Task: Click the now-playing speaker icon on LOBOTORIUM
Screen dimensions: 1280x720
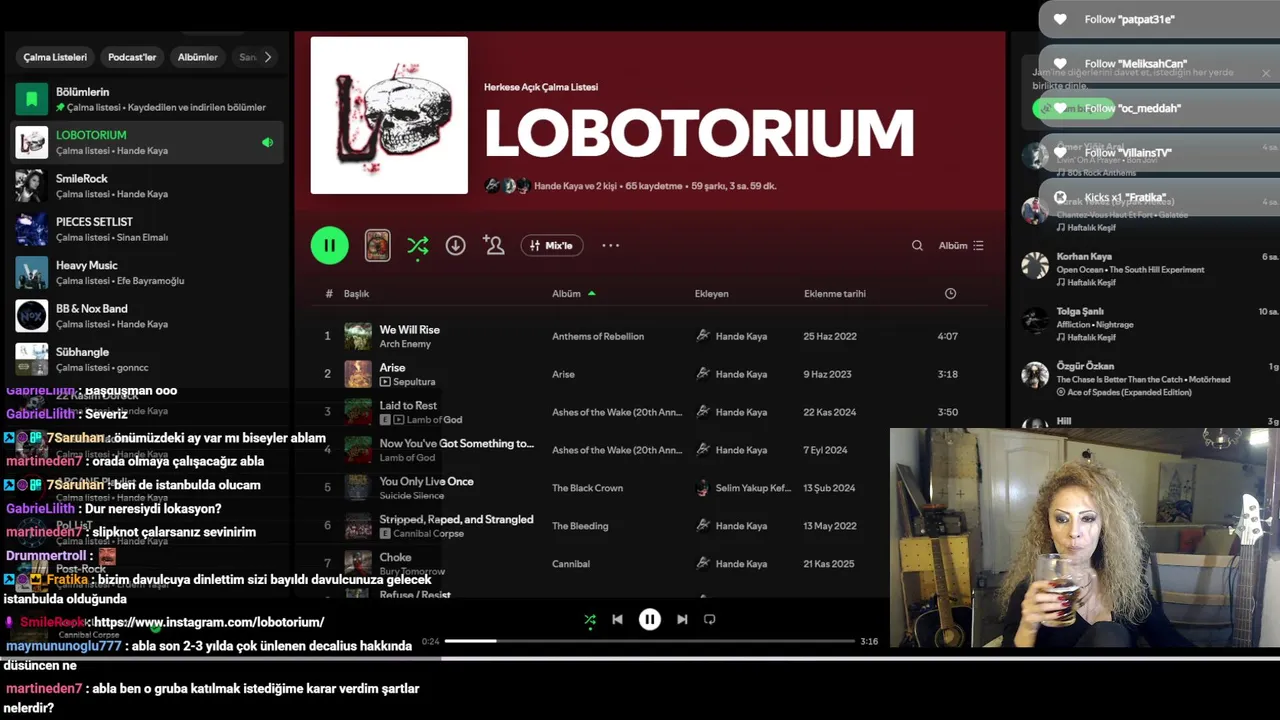Action: tap(267, 143)
